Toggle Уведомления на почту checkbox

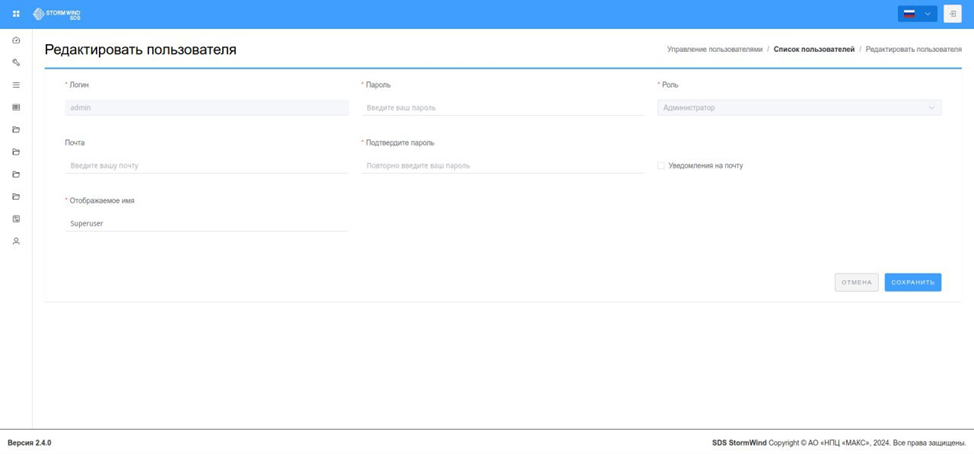click(661, 166)
